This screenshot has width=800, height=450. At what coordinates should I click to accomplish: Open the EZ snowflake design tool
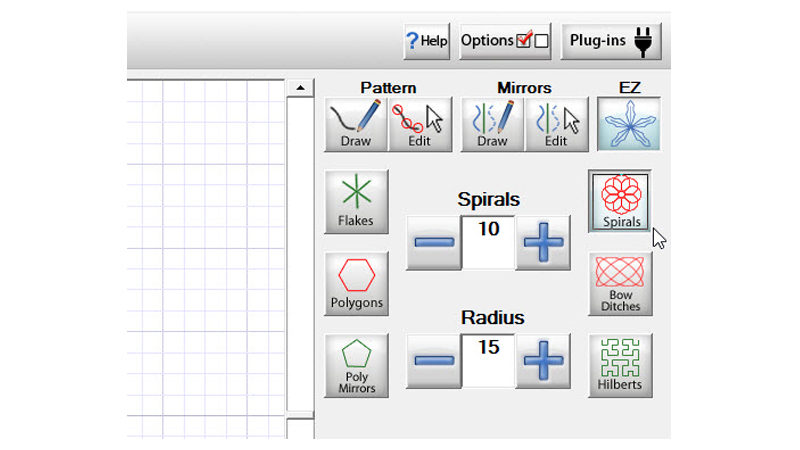628,123
